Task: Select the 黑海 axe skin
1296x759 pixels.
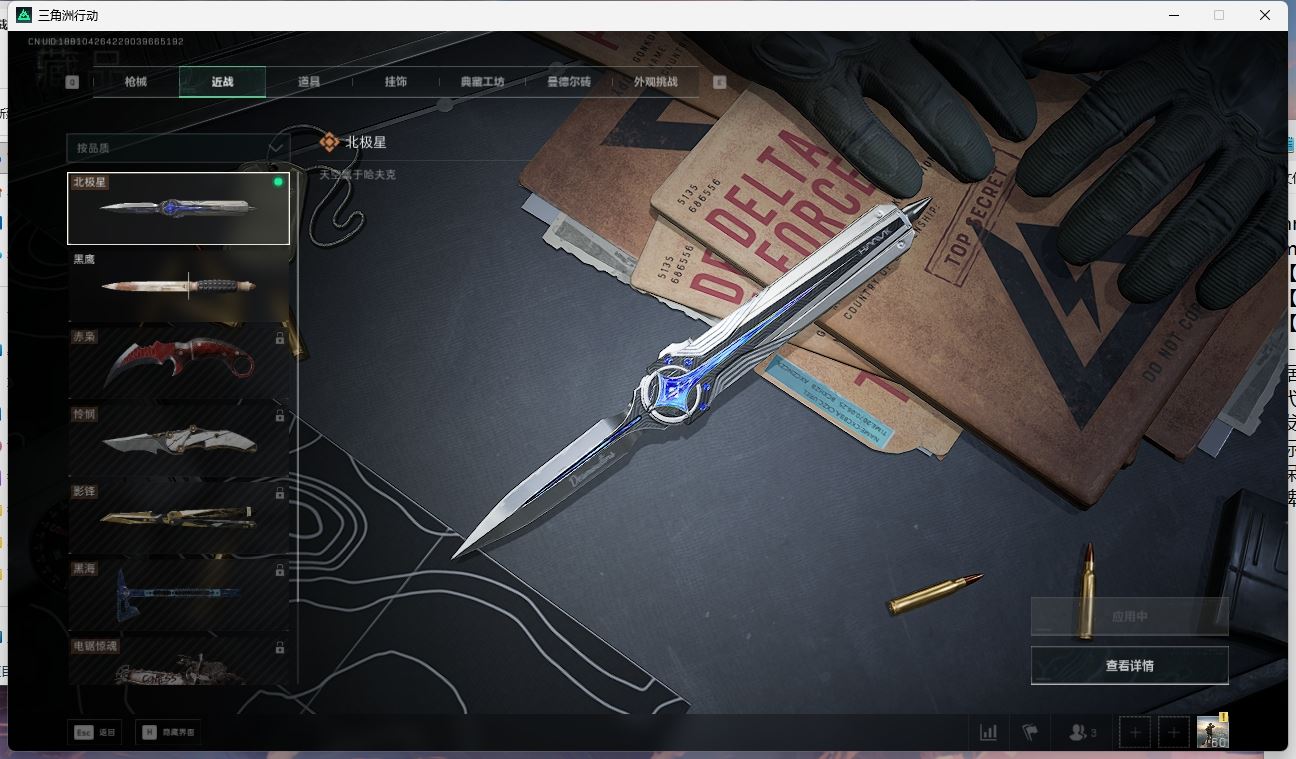Action: pyautogui.click(x=178, y=593)
